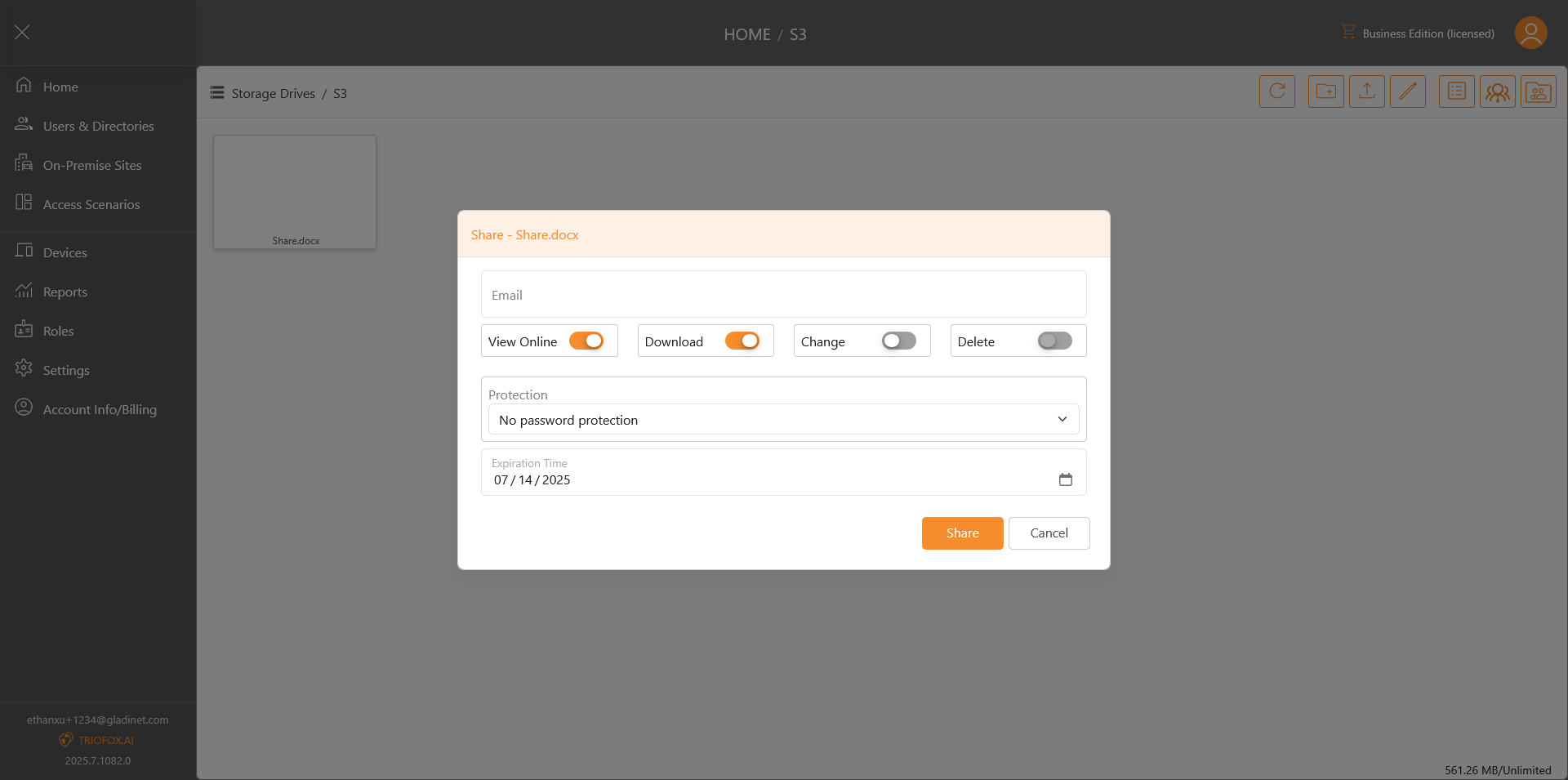Click the Roles badge icon
The height and width of the screenshot is (780, 1568).
click(x=24, y=328)
